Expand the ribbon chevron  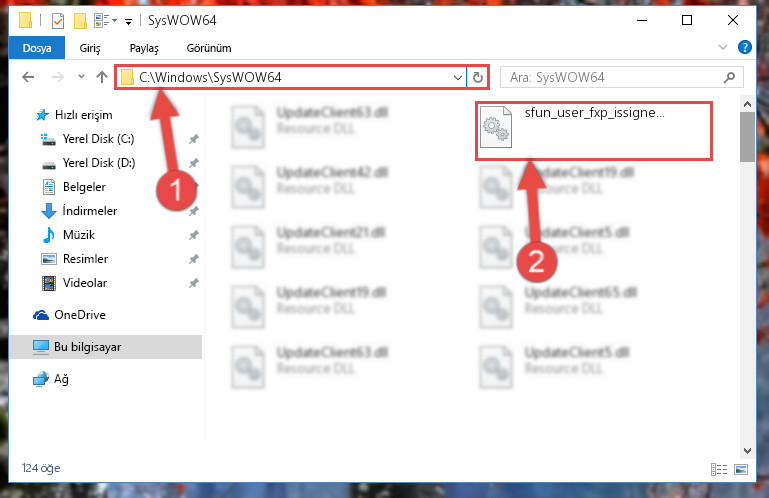pos(722,47)
